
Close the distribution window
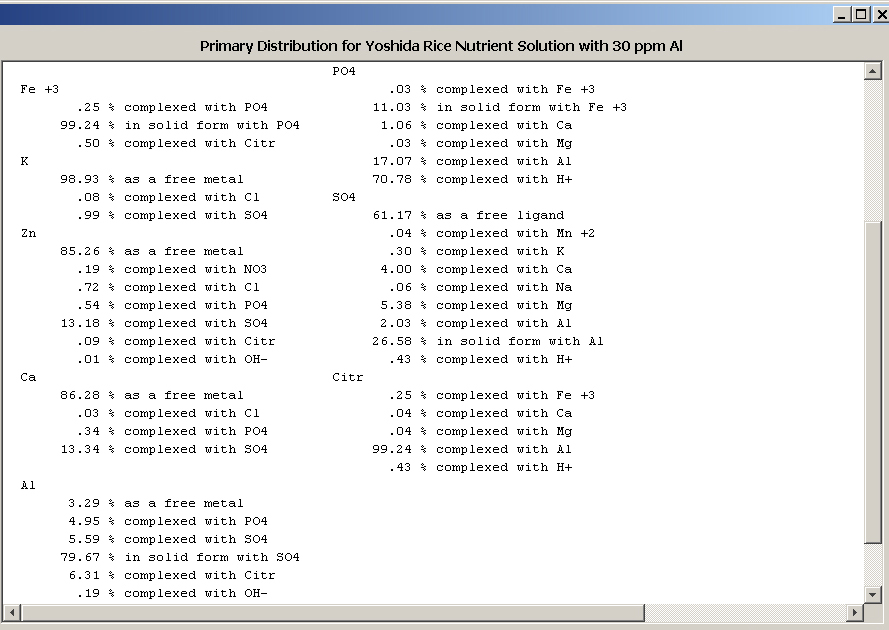(880, 15)
